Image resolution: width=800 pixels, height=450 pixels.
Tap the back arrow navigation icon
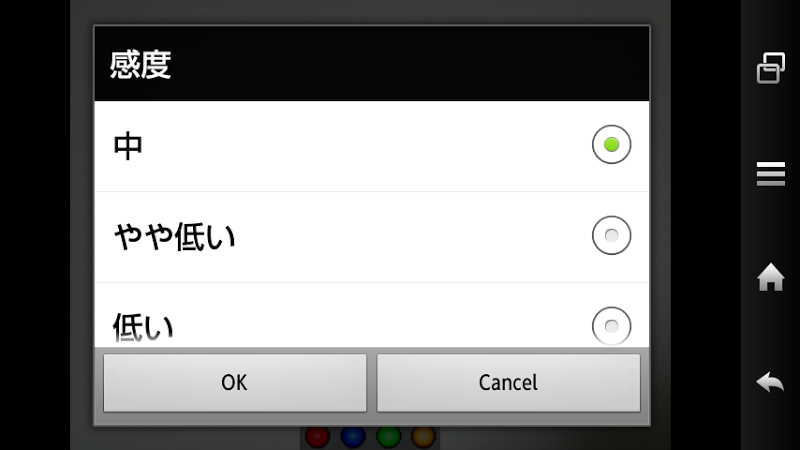point(770,382)
